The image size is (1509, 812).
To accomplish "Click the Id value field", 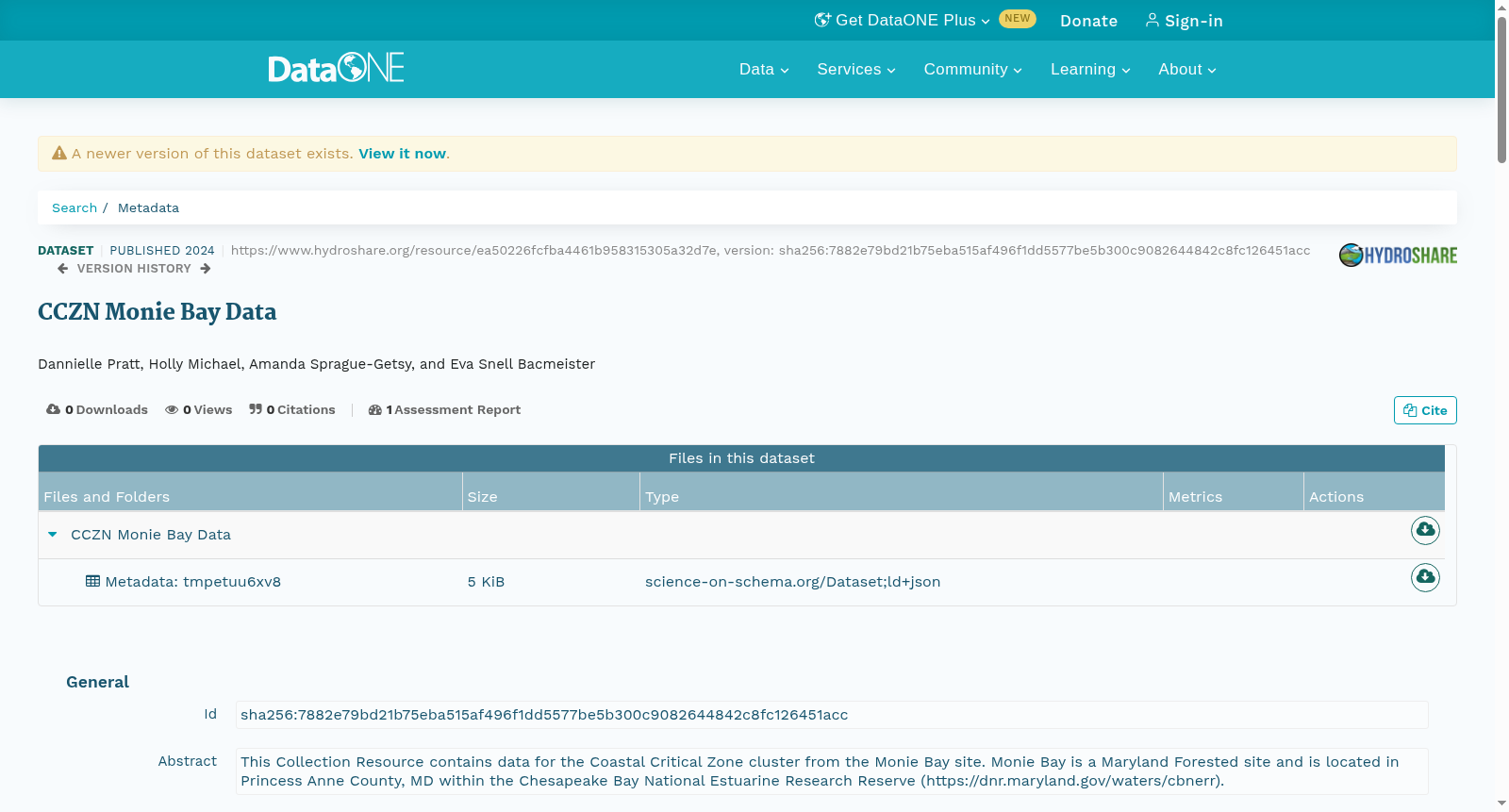I will pos(832,715).
